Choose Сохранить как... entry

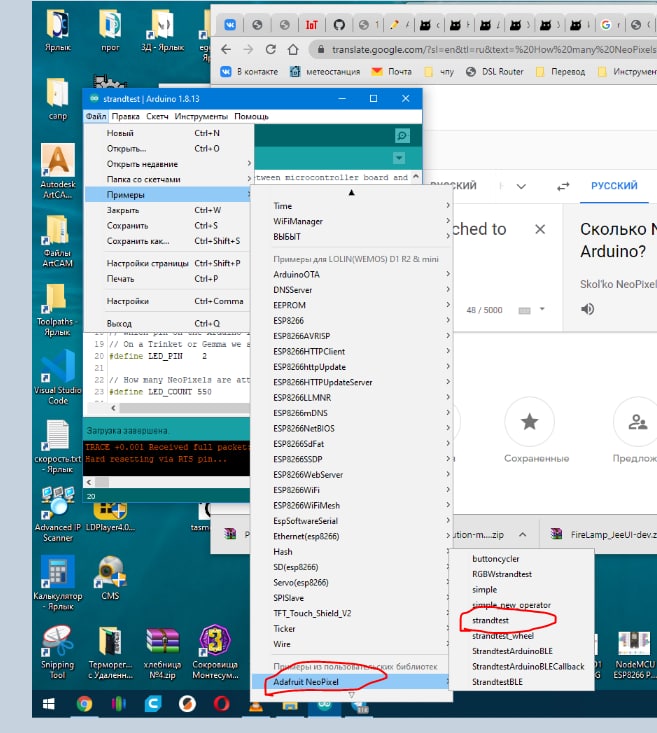coord(168,241)
